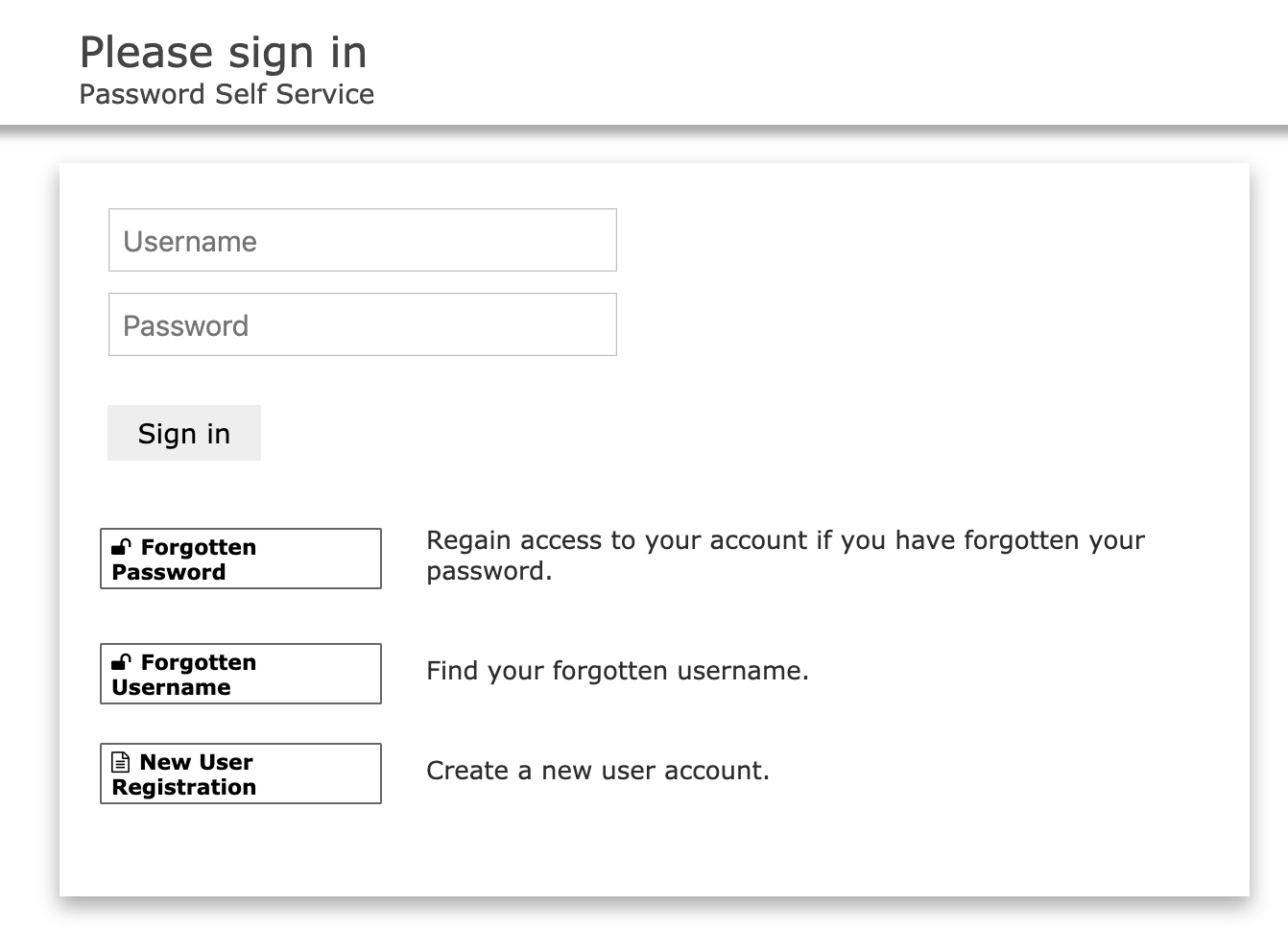Click the word 'Password' in the Forgotten Password button
The height and width of the screenshot is (929, 1288).
click(169, 572)
